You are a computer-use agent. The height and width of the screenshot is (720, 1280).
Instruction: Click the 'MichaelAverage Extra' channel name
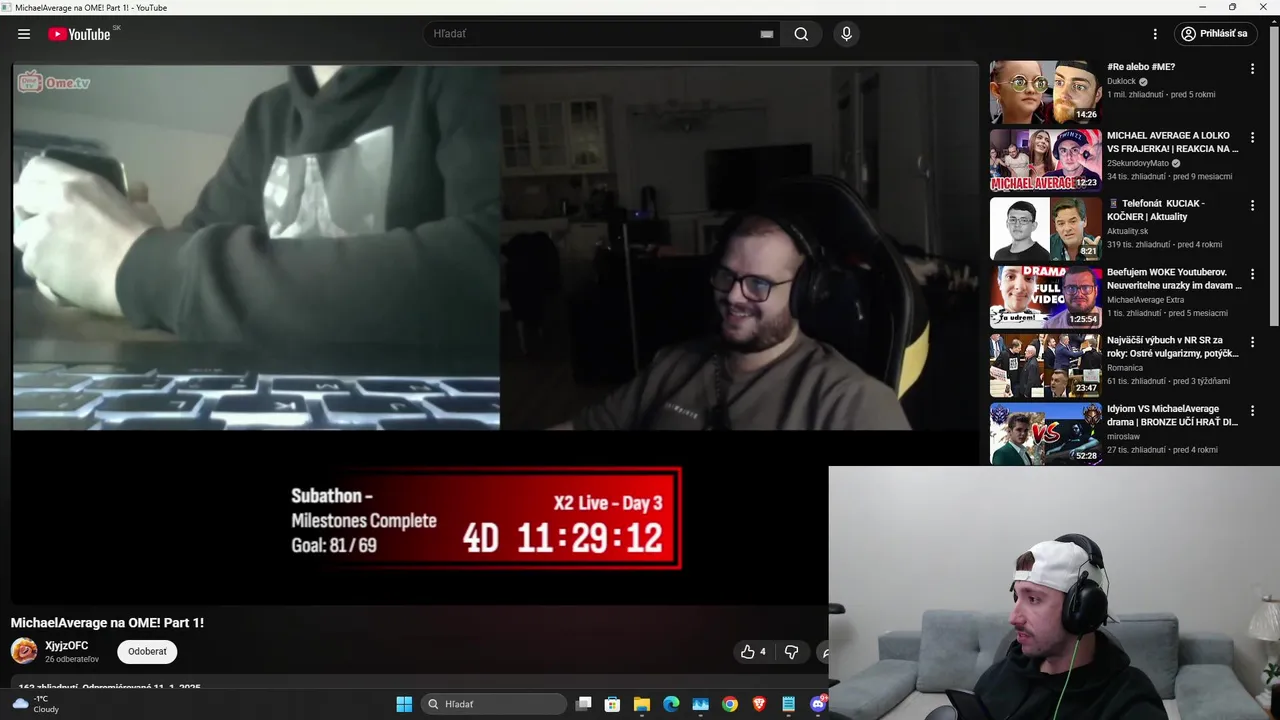(1146, 299)
